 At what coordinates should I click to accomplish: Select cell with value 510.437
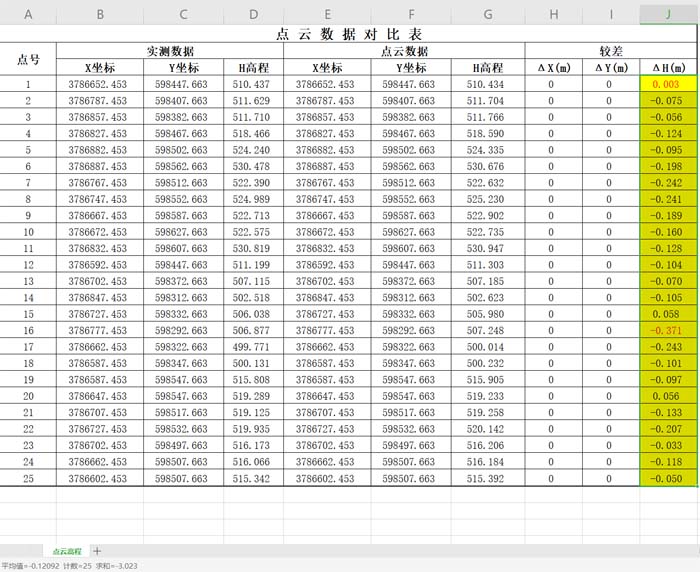pos(253,85)
